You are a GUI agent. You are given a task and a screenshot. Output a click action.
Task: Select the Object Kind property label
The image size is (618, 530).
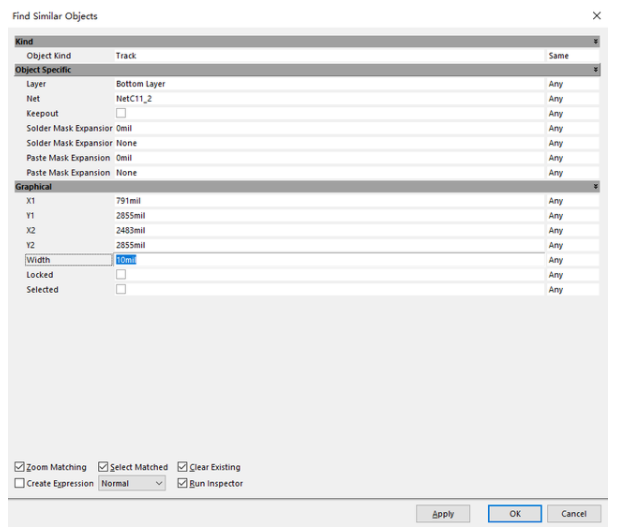pyautogui.click(x=48, y=56)
